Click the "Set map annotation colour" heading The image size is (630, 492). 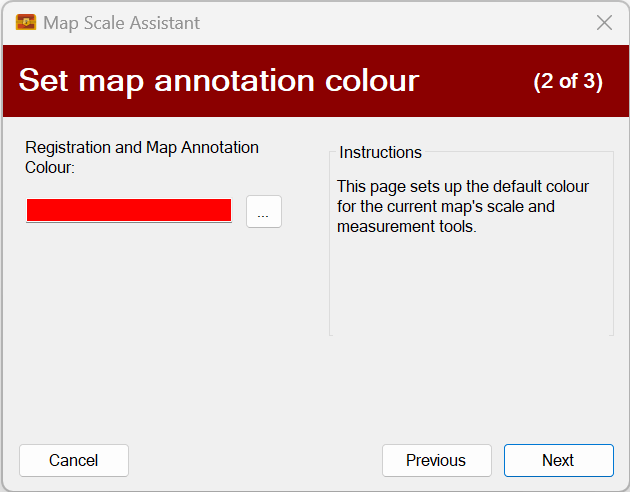[218, 80]
